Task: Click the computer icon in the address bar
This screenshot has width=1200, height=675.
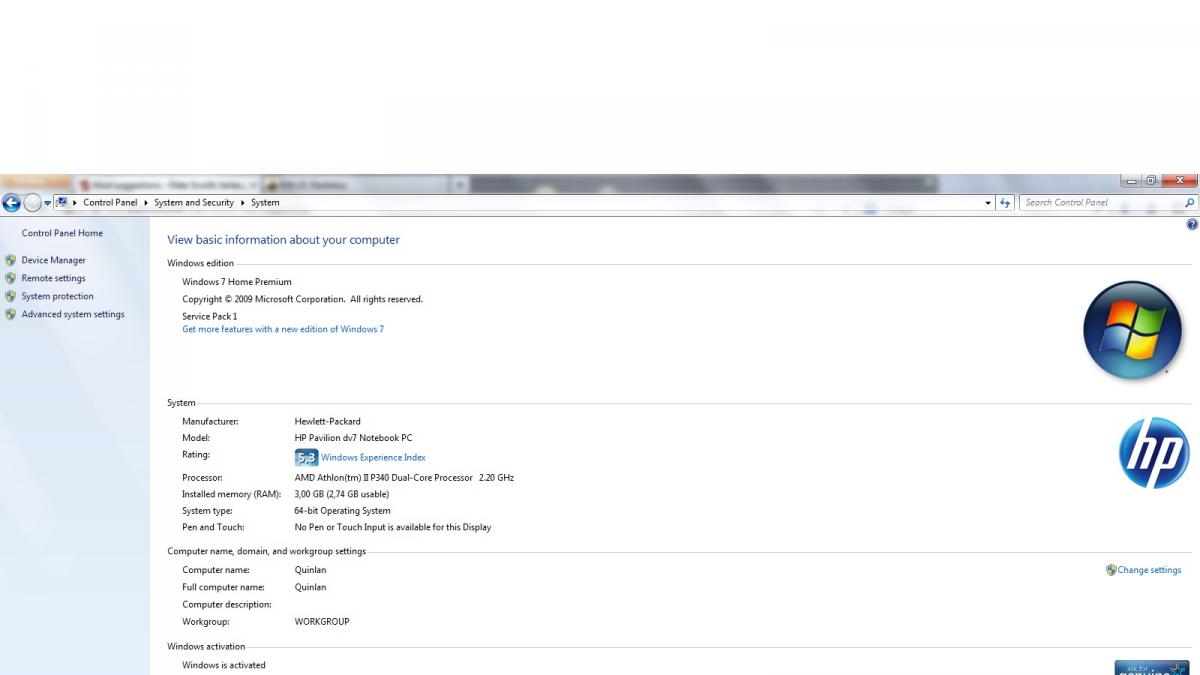Action: pyautogui.click(x=62, y=202)
